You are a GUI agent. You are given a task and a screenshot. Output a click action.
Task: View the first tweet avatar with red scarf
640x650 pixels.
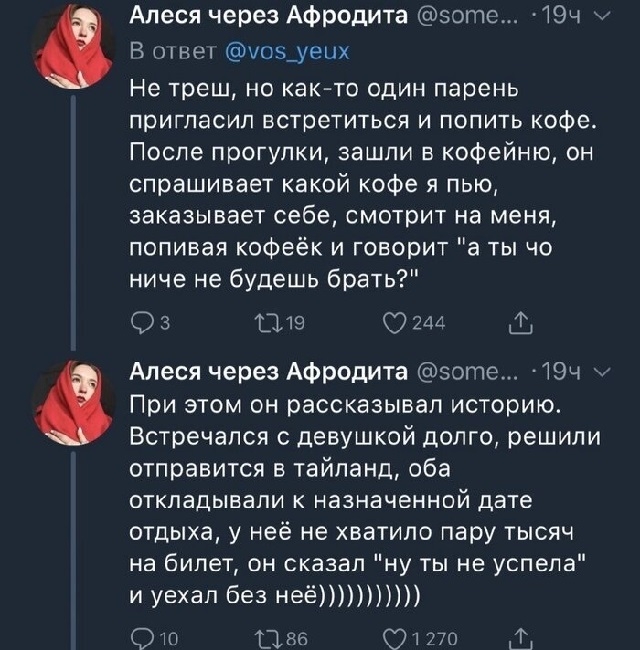coord(73,46)
